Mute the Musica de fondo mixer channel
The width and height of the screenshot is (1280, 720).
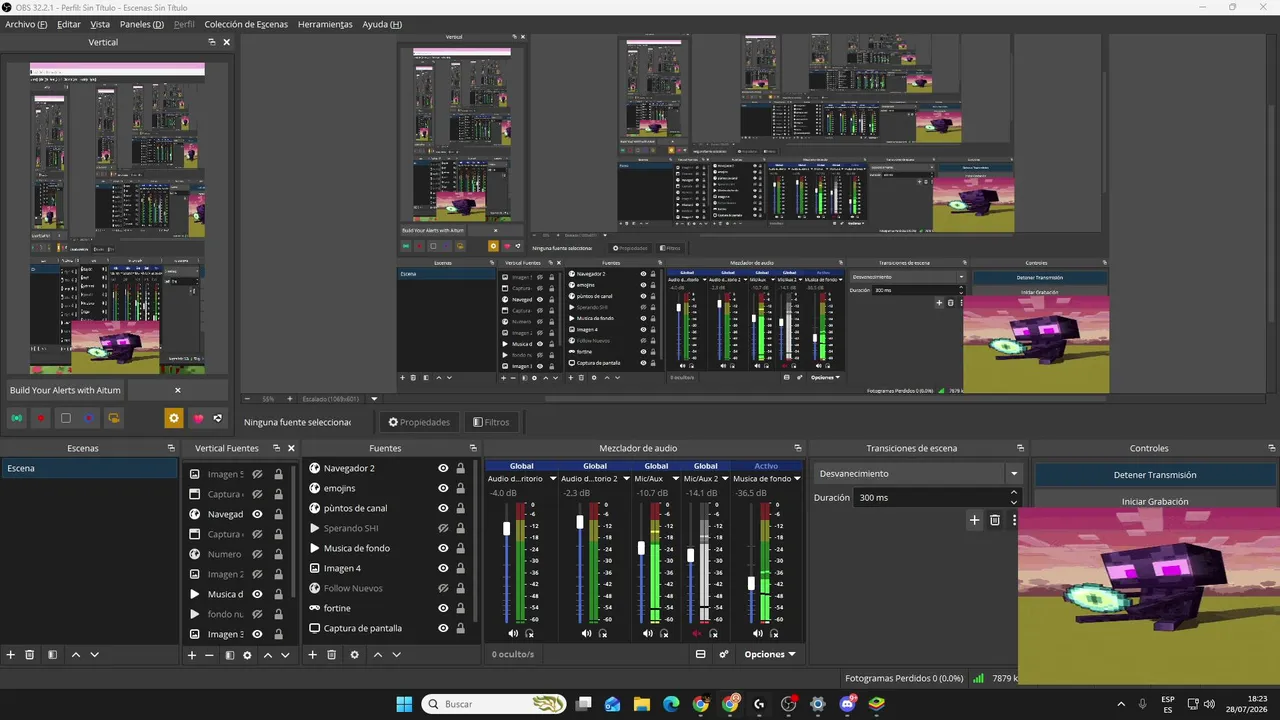click(758, 634)
